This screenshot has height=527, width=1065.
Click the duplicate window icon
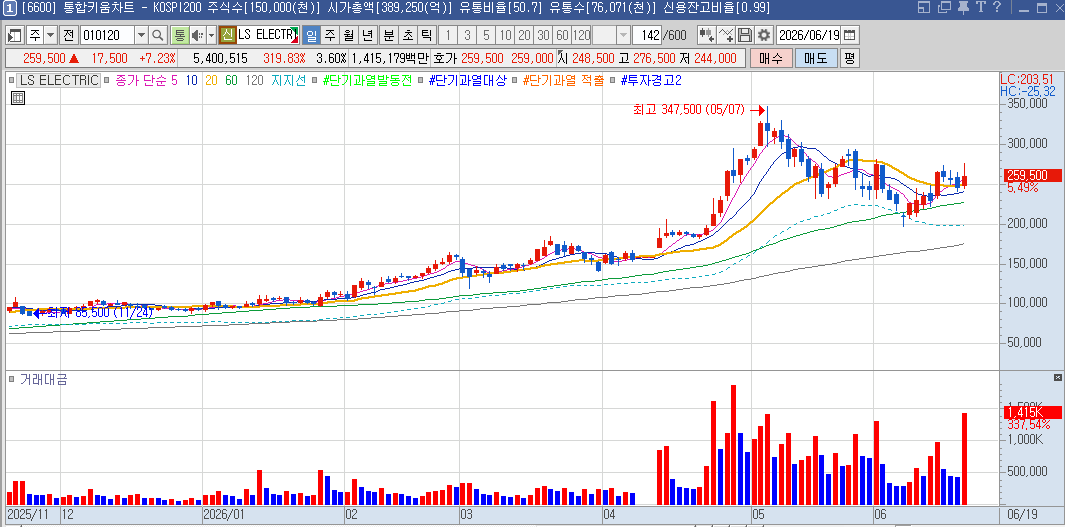943,7
